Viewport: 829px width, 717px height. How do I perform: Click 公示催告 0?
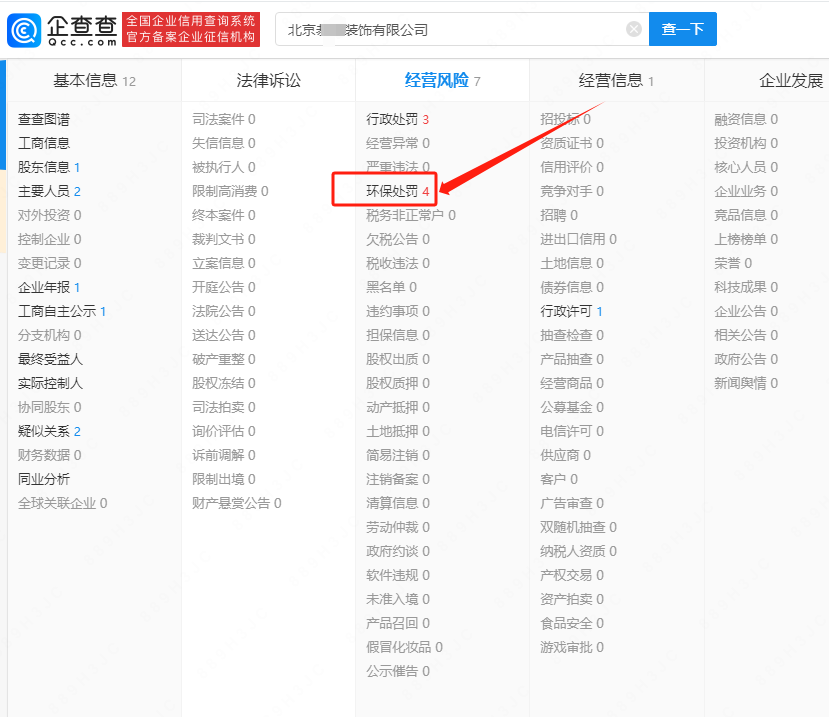pos(398,672)
